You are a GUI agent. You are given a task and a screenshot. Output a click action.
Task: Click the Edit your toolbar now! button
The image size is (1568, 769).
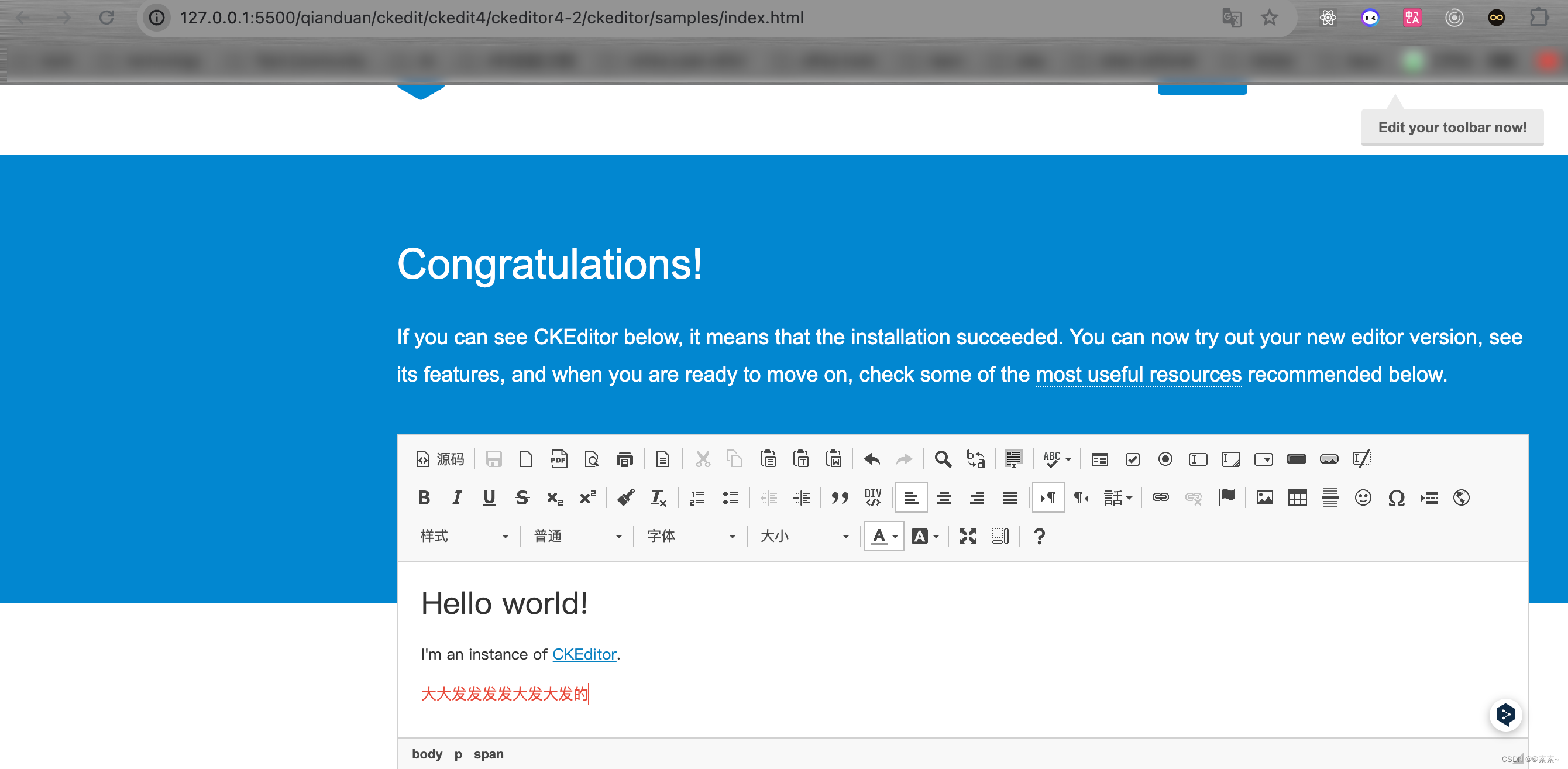pos(1452,127)
